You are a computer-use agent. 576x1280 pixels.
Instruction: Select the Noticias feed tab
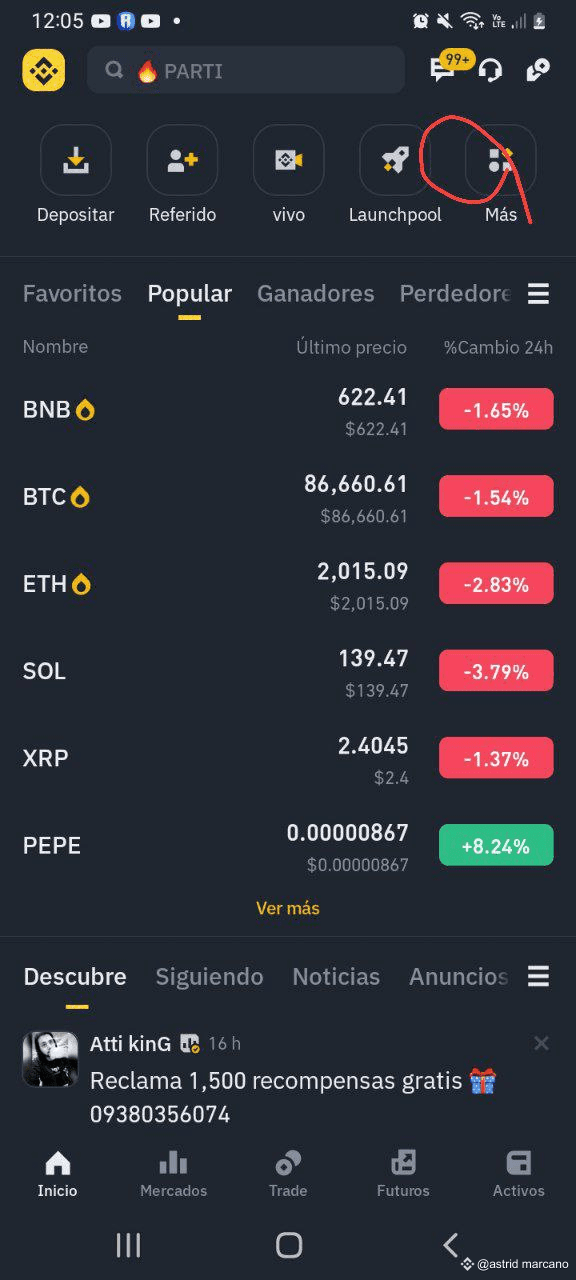[336, 976]
